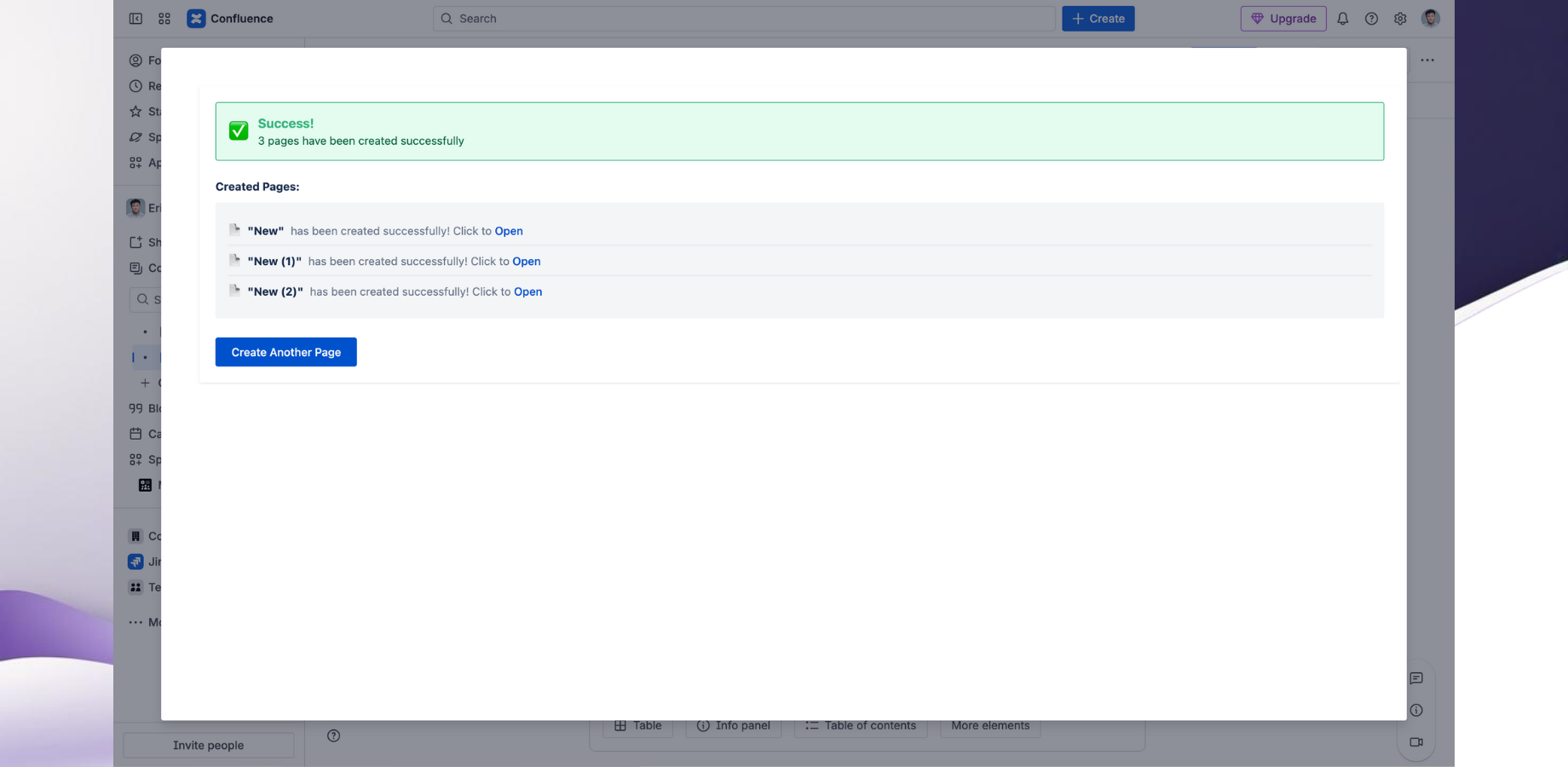The width and height of the screenshot is (1568, 767).
Task: Click the Invite people button
Action: [209, 745]
